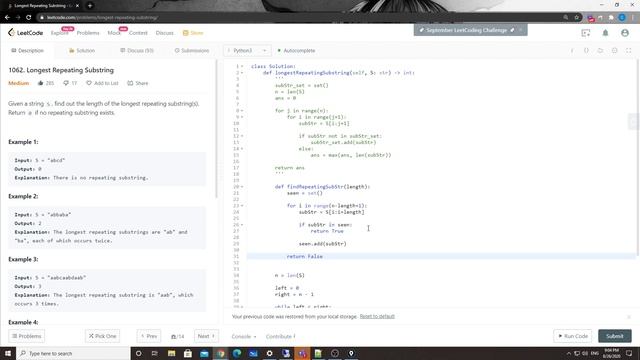Open the Windows Start menu
Screen dimensions: 640x360
pos(8,353)
